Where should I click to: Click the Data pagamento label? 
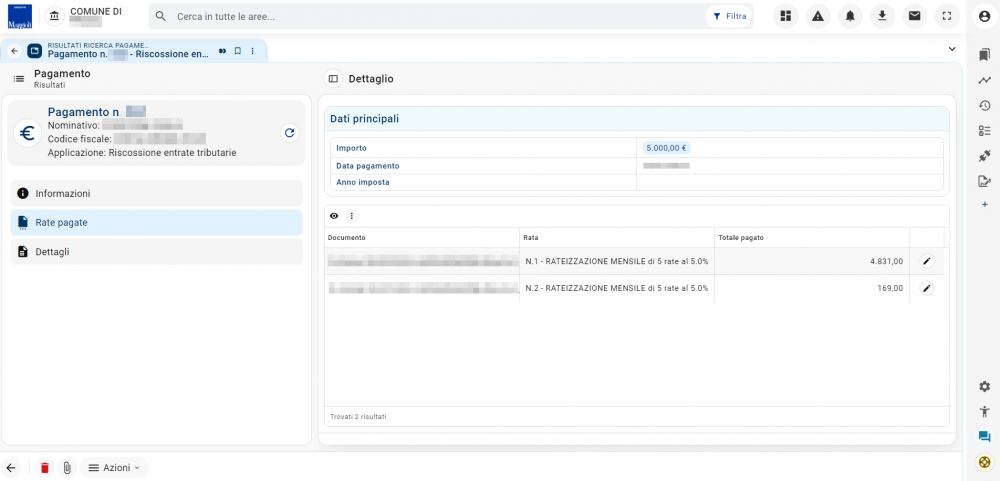(x=368, y=166)
